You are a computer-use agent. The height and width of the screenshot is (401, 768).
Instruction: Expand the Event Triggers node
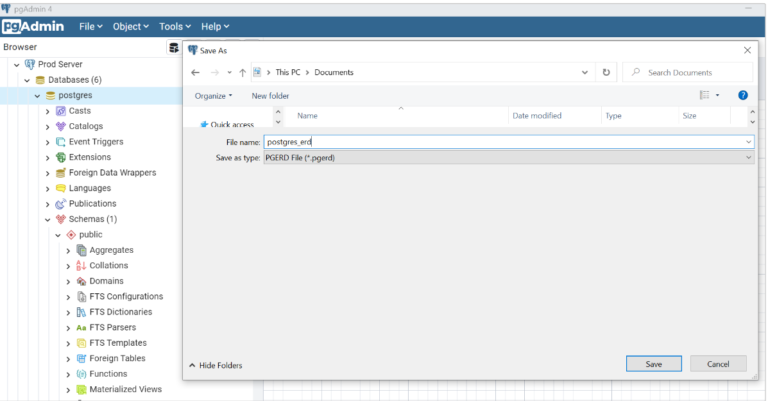[x=48, y=142]
